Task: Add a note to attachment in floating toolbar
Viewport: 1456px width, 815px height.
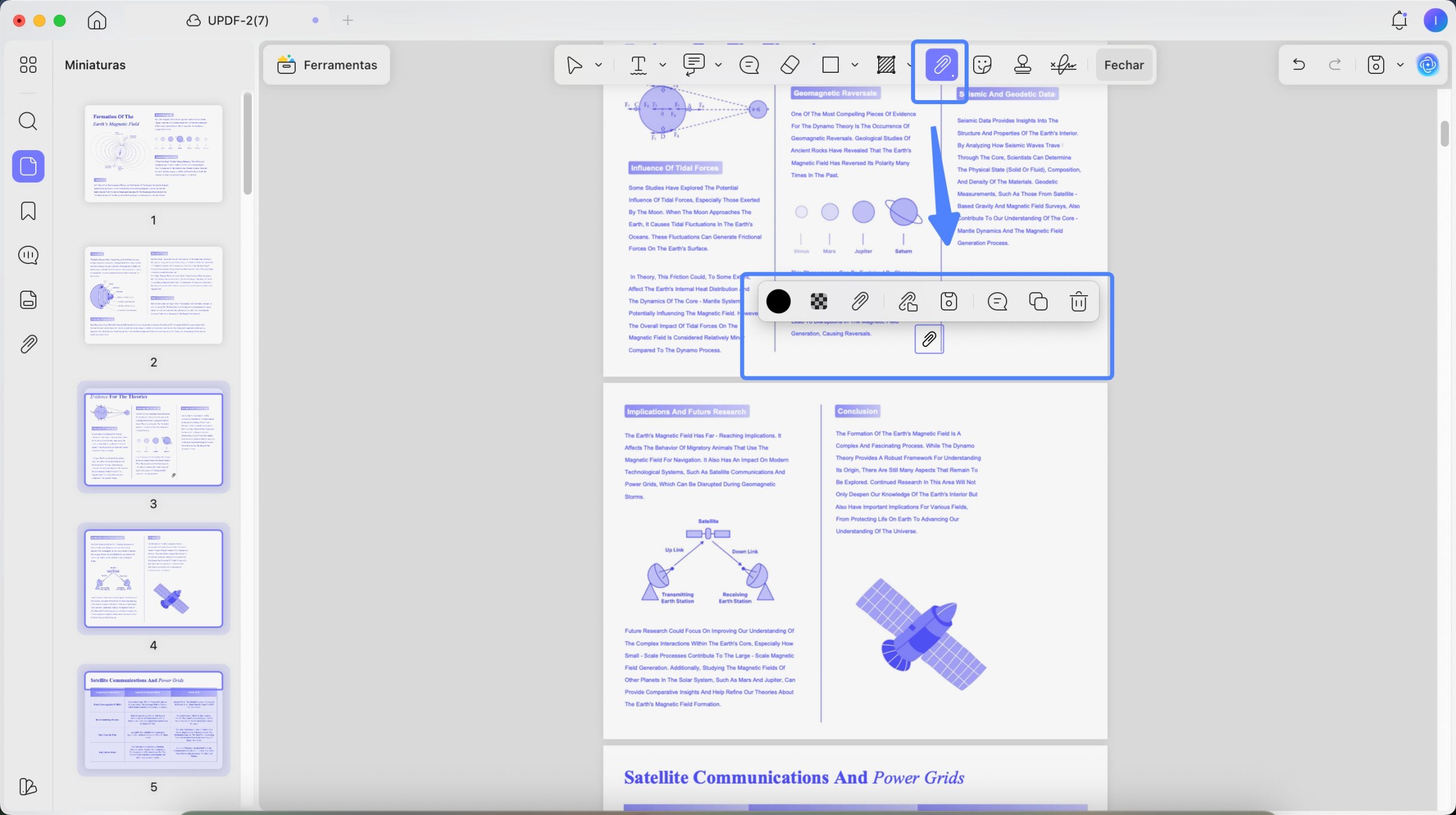Action: pyautogui.click(x=997, y=301)
